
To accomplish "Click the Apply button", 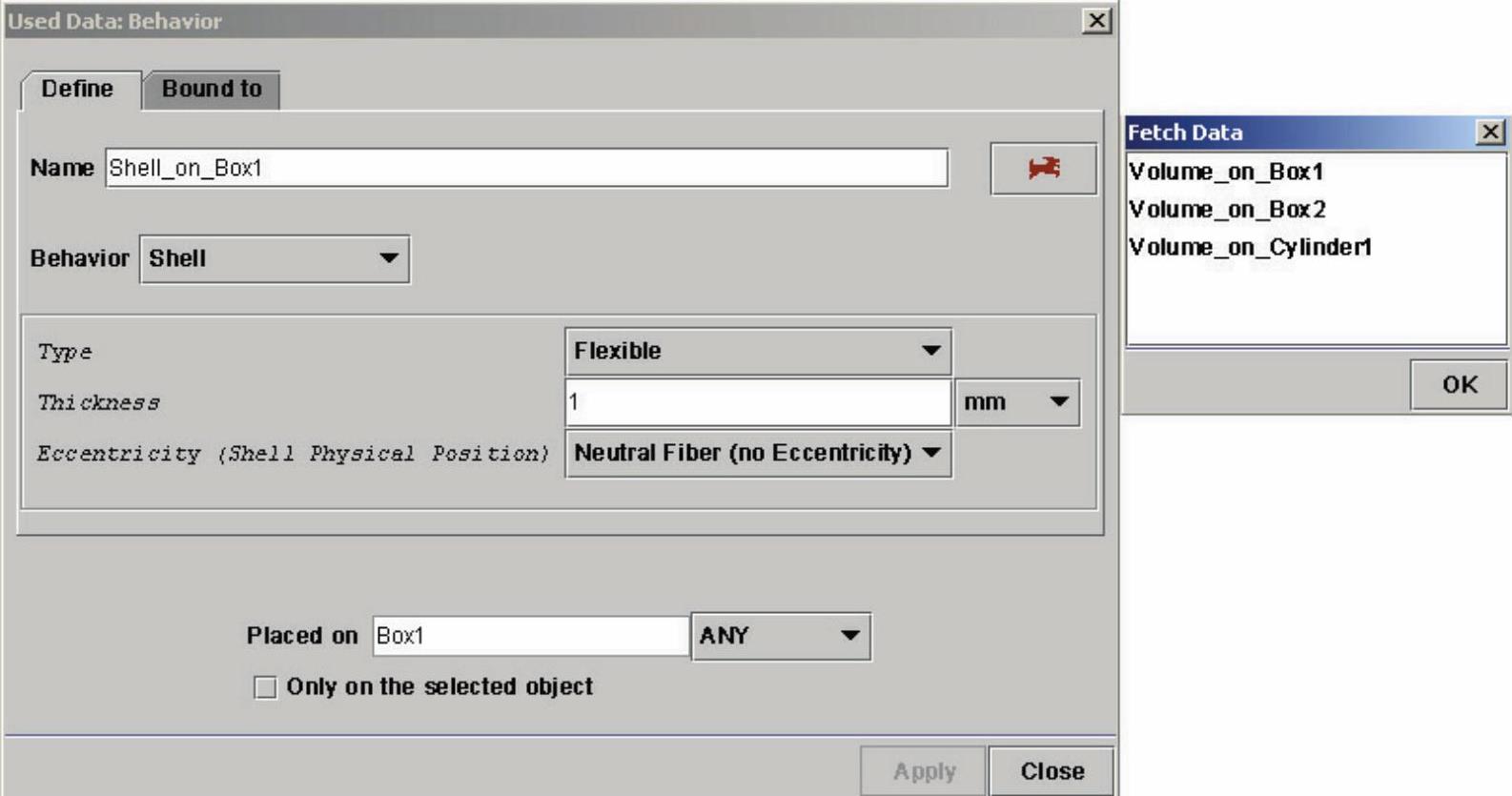I will pyautogui.click(x=923, y=771).
